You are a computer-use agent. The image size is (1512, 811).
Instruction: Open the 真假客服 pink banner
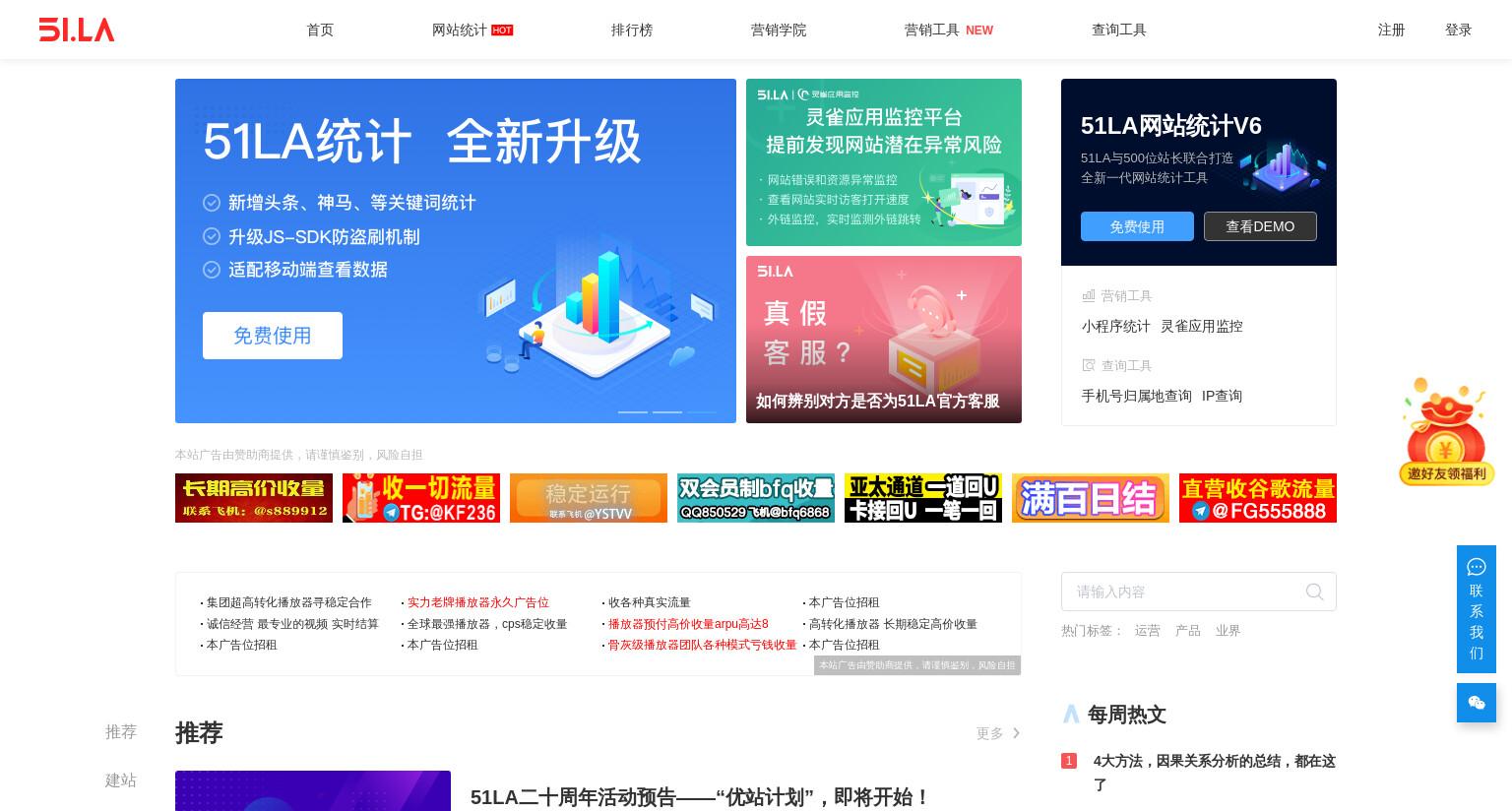tap(884, 340)
